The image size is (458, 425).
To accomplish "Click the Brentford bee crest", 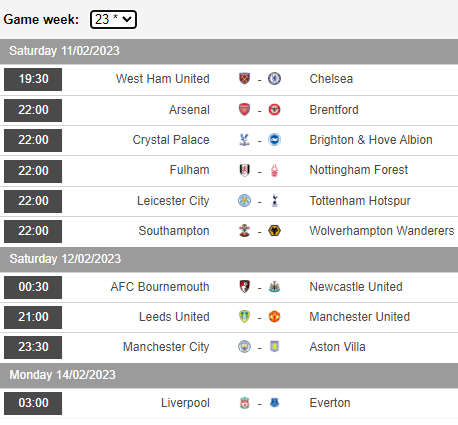I will pyautogui.click(x=274, y=110).
